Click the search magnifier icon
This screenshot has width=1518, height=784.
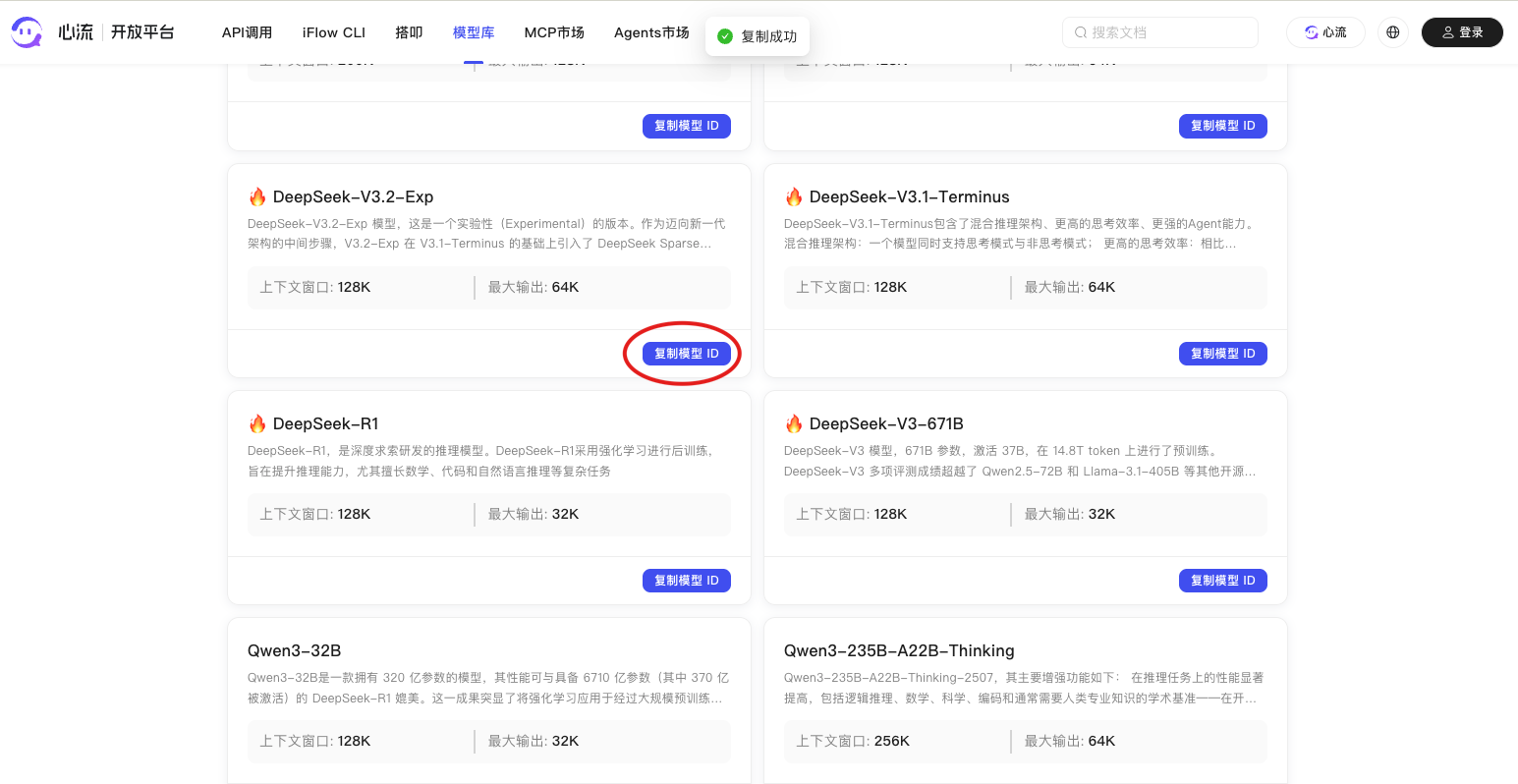point(1081,32)
